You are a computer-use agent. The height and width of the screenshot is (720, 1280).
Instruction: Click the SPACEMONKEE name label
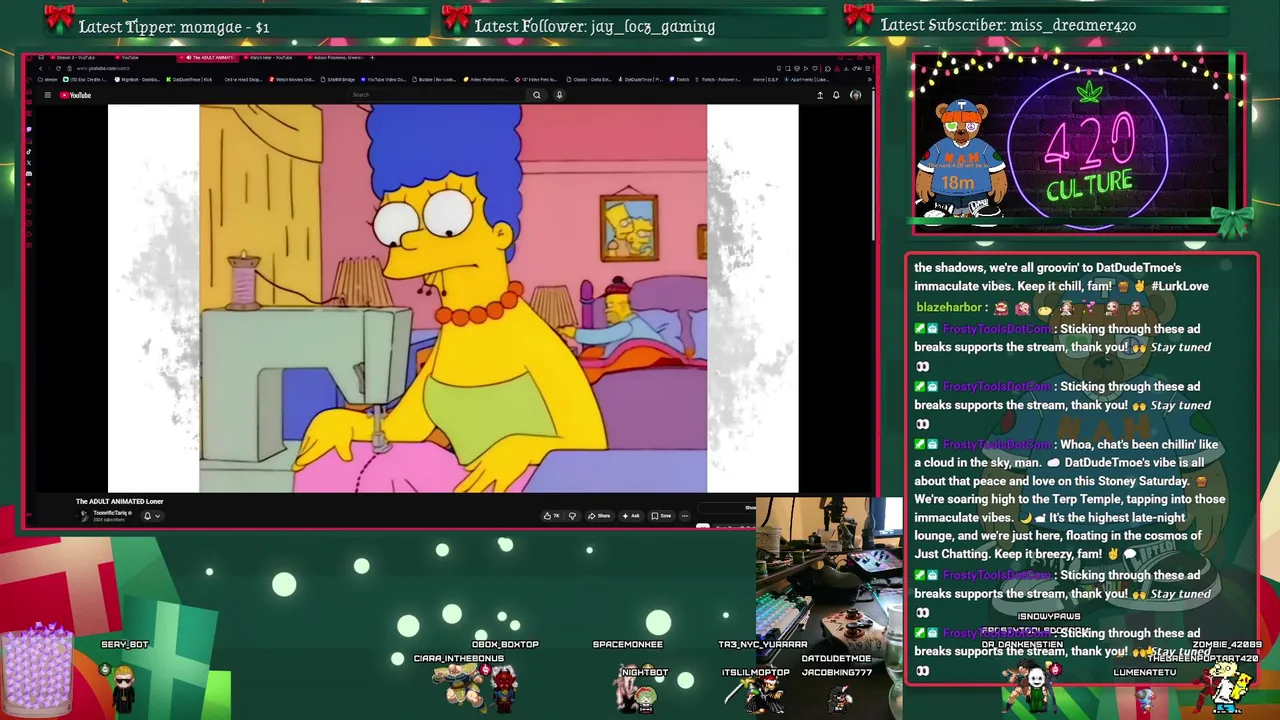(x=628, y=644)
